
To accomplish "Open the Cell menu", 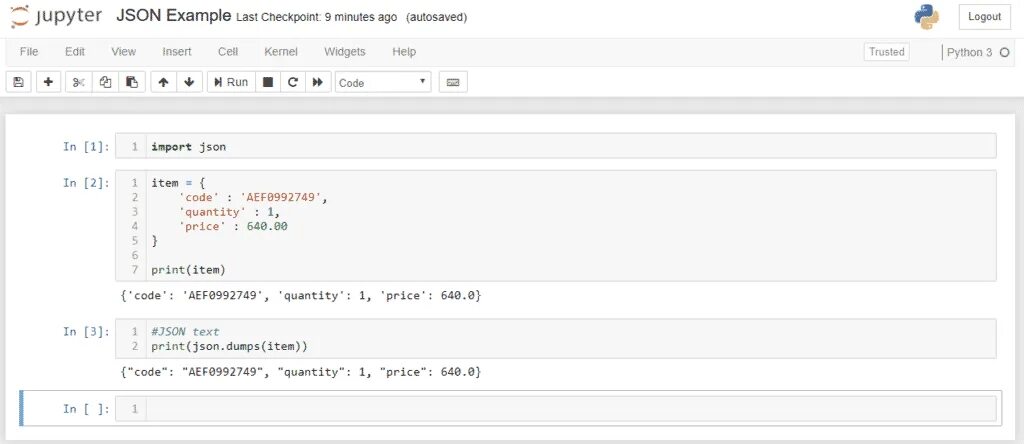I will coord(228,52).
